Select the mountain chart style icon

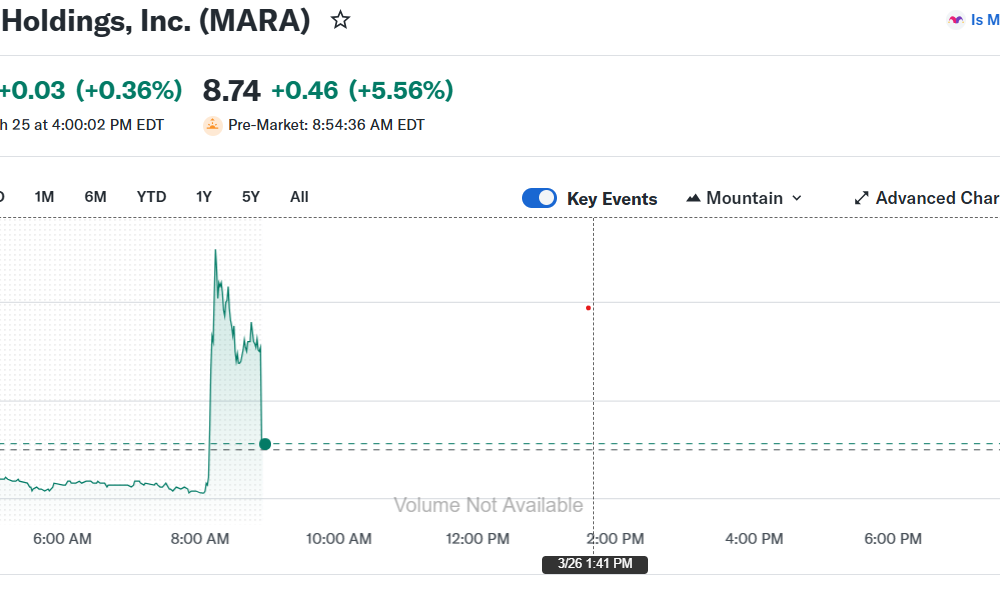pyautogui.click(x=693, y=197)
